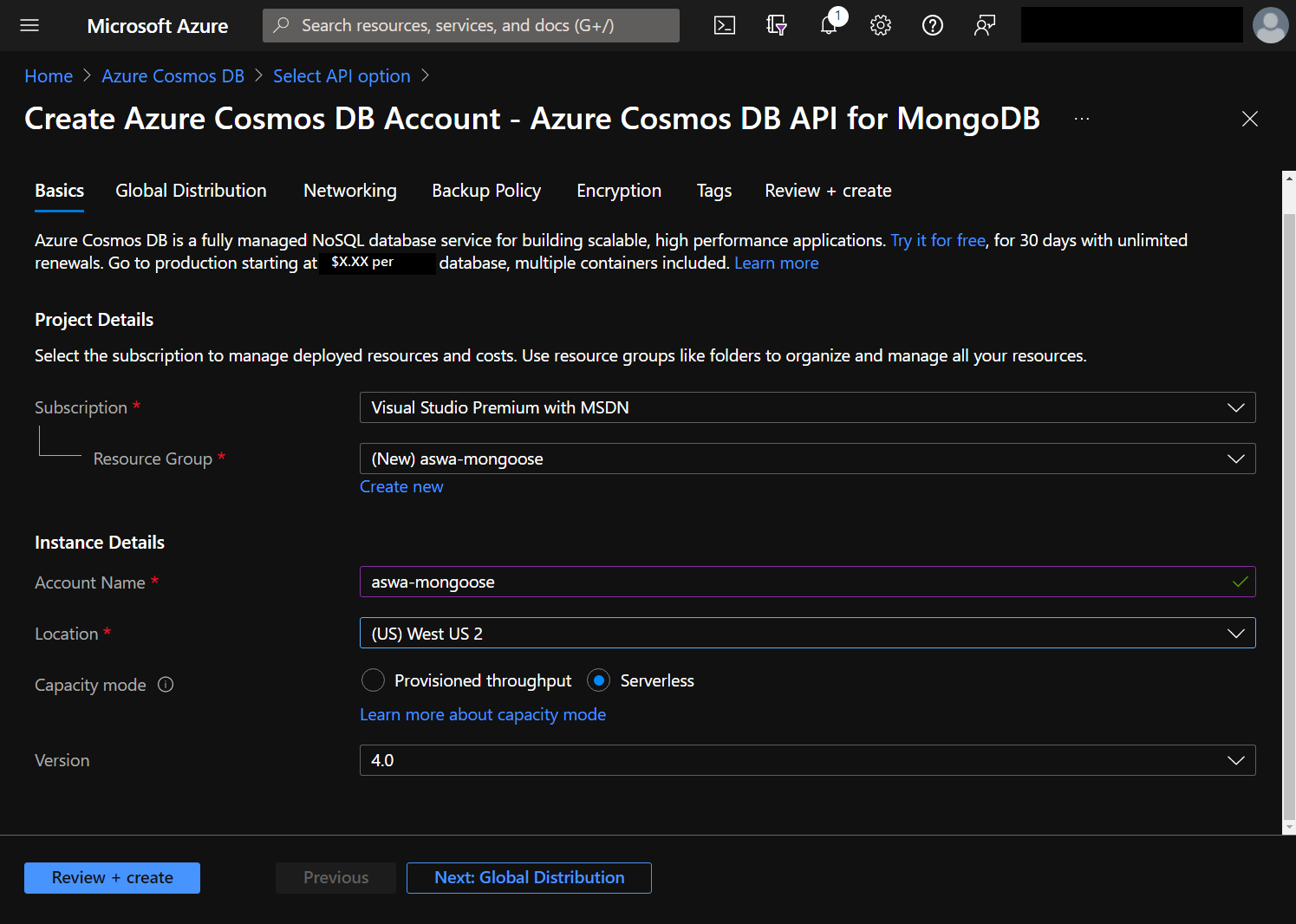The image size is (1296, 924).
Task: Click the Previous button
Action: (335, 878)
